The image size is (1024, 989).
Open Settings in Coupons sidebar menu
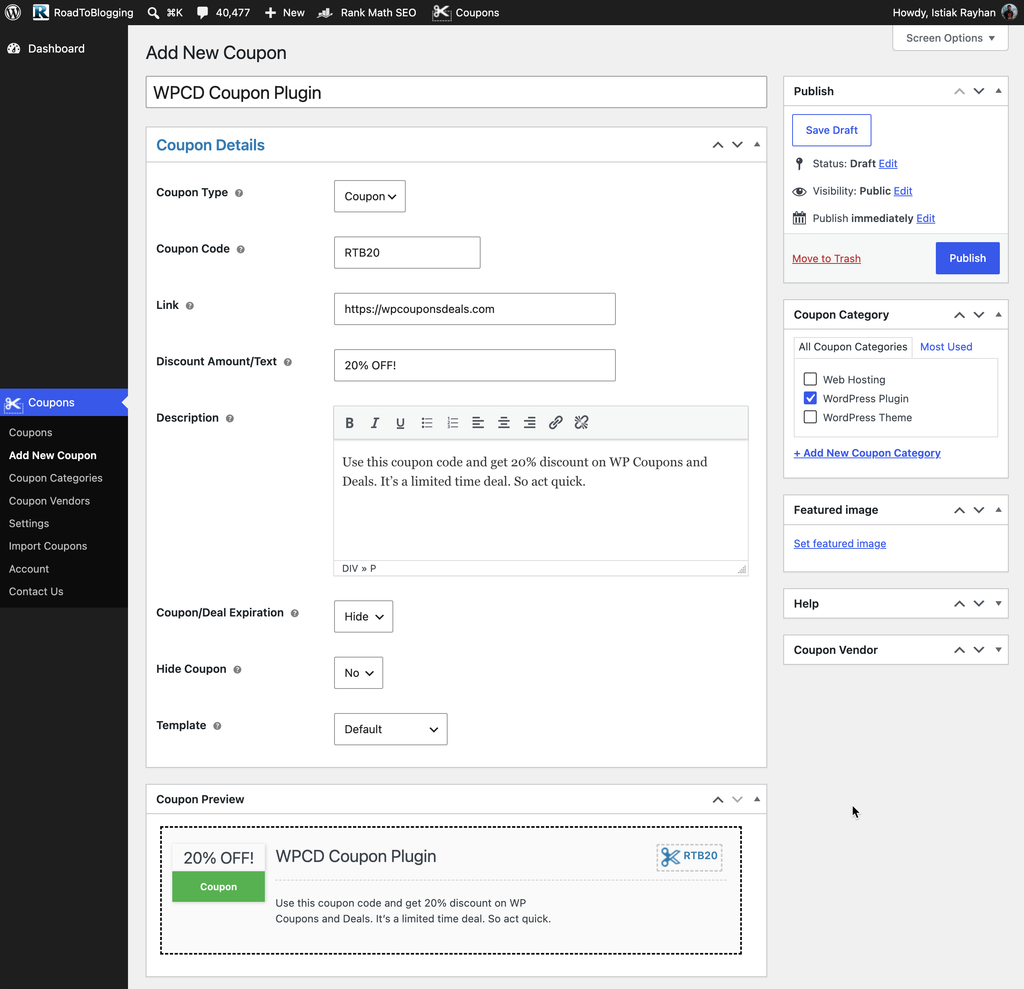pos(29,523)
